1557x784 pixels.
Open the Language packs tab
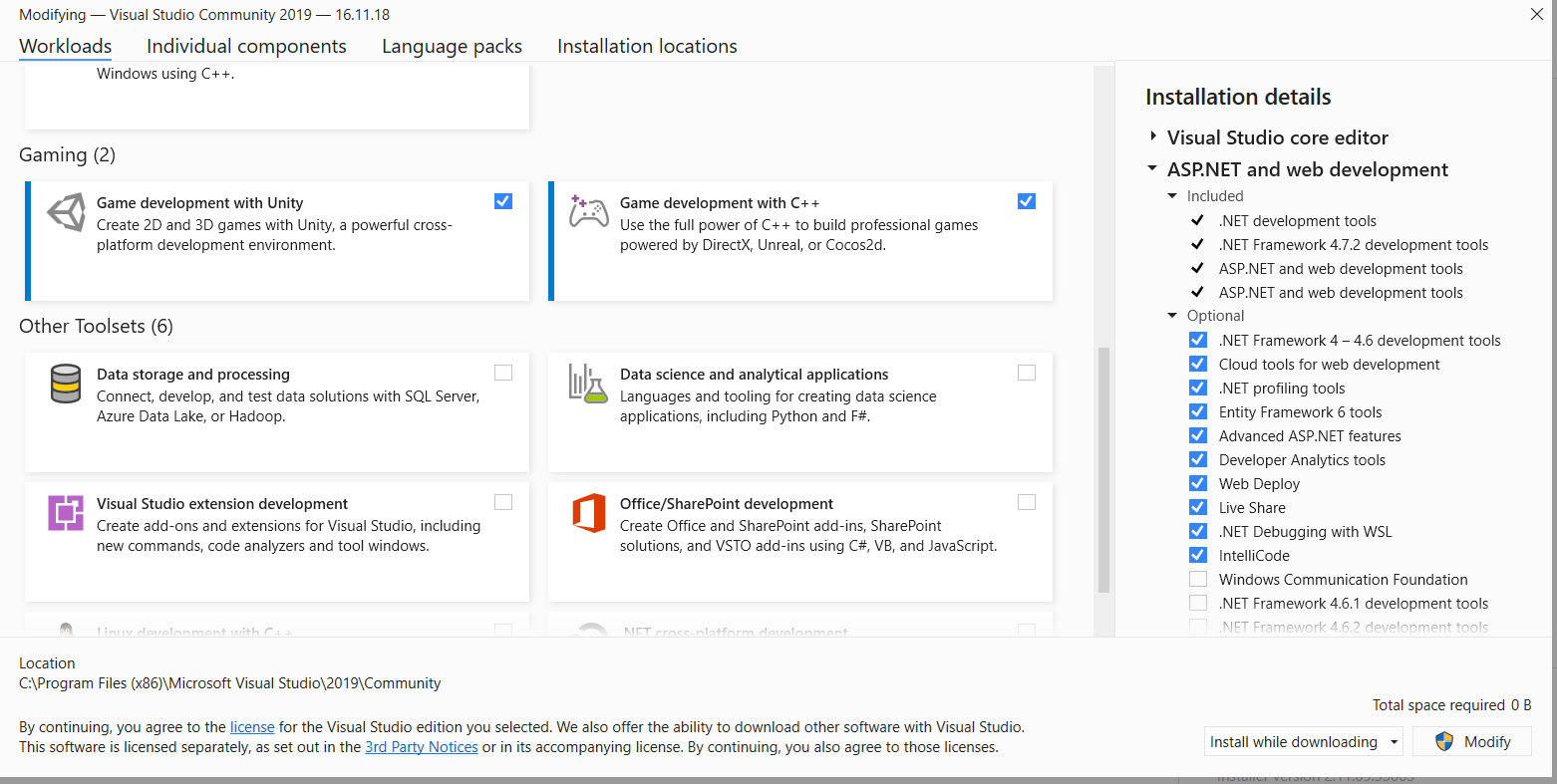pos(452,46)
